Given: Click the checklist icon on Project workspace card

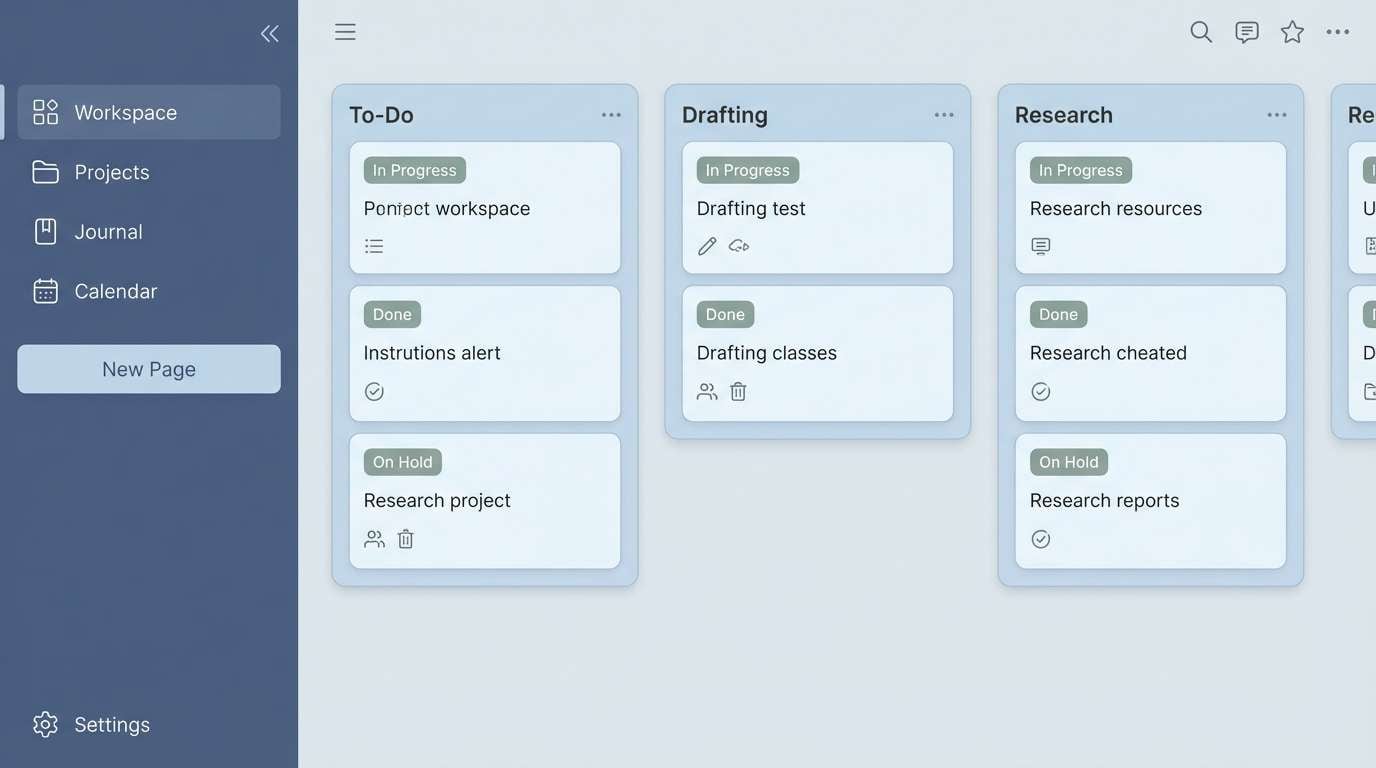Looking at the screenshot, I should click(x=374, y=245).
